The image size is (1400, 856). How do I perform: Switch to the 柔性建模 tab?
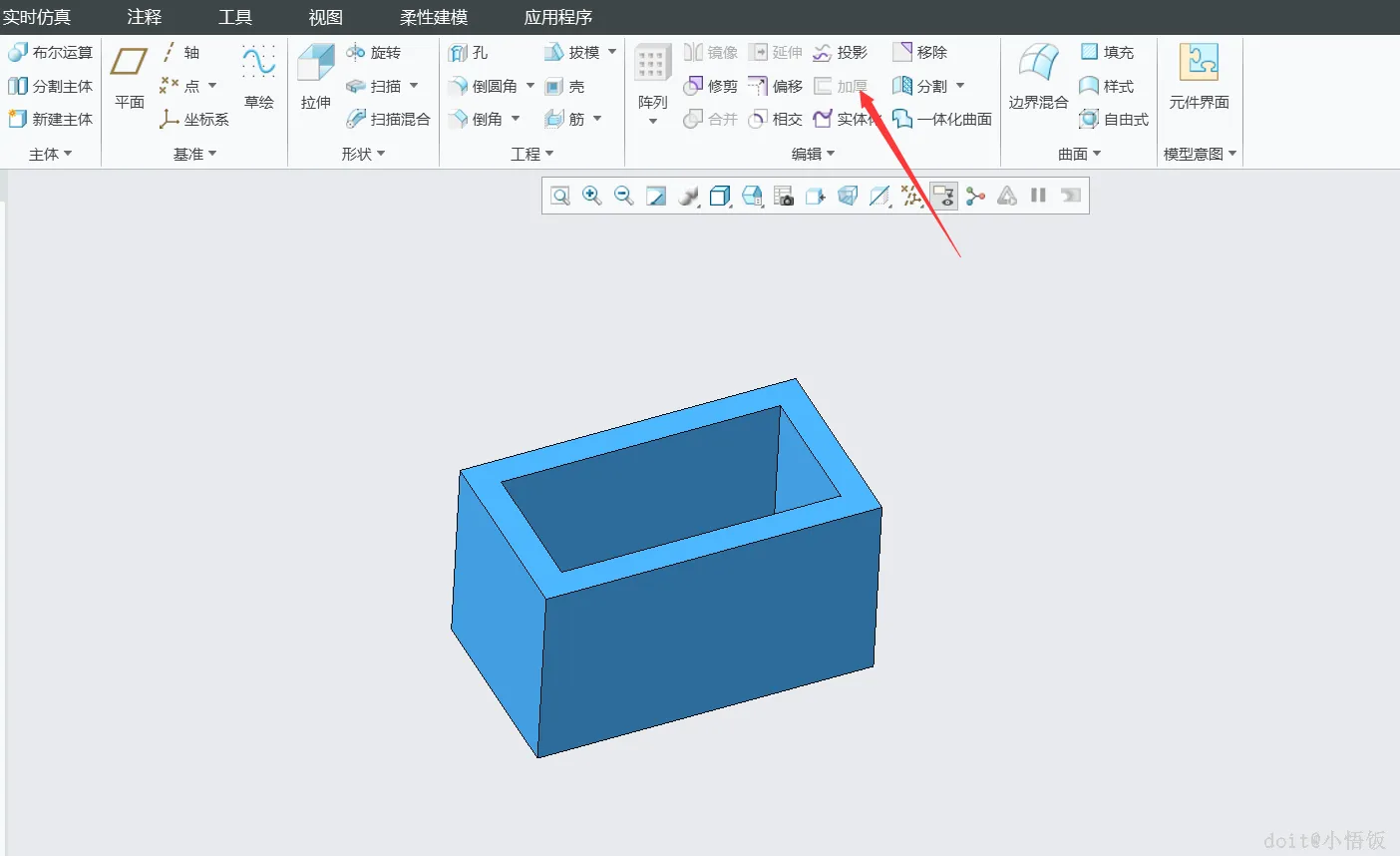click(434, 17)
